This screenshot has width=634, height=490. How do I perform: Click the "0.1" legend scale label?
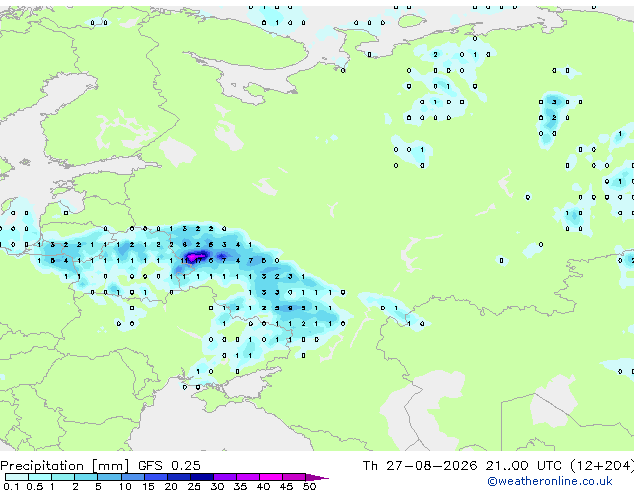click(x=11, y=486)
